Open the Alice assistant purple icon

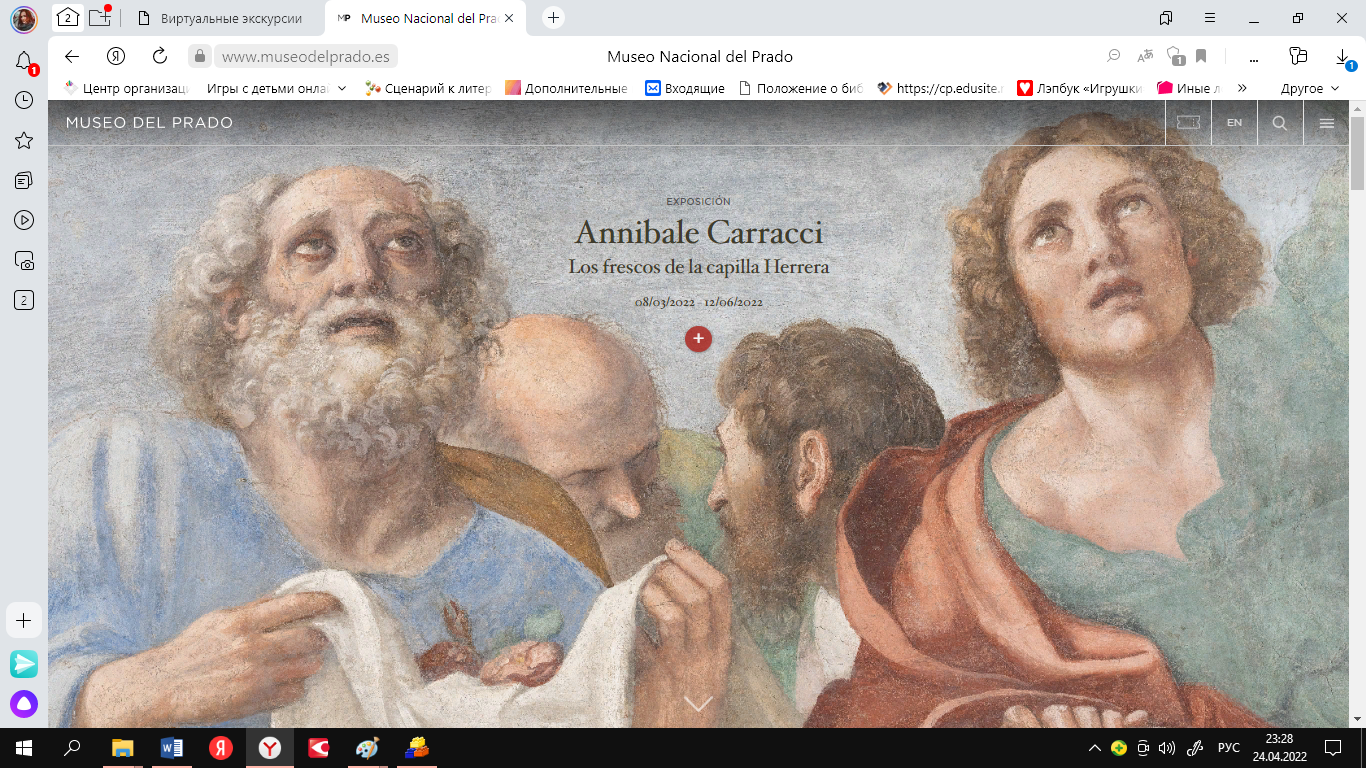point(24,704)
